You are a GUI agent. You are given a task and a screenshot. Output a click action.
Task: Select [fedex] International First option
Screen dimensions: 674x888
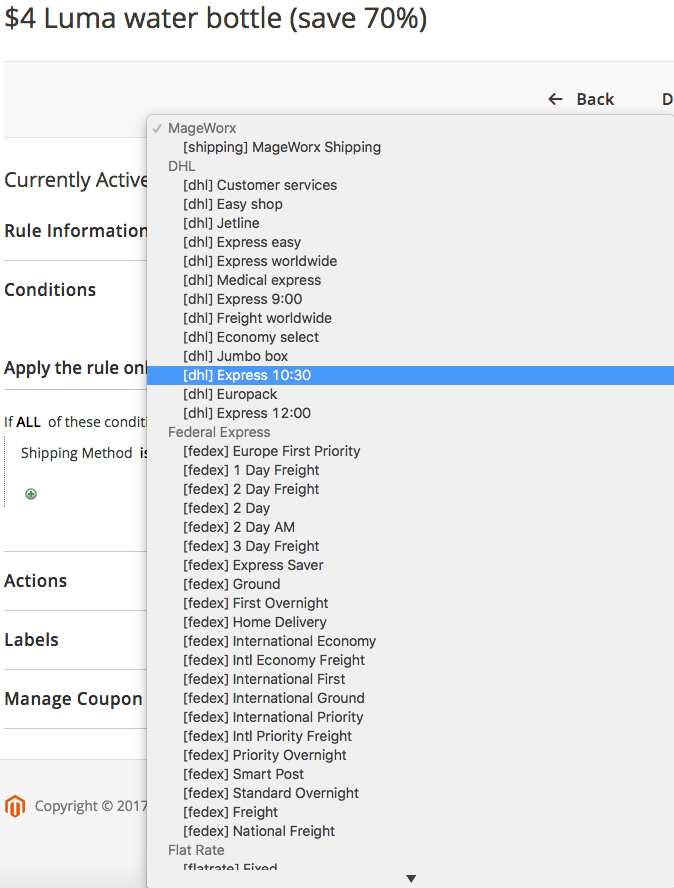(411, 679)
